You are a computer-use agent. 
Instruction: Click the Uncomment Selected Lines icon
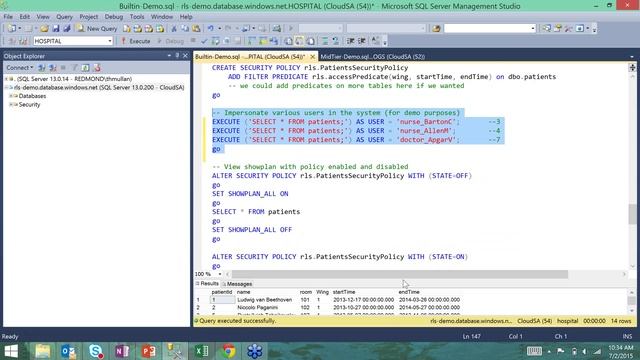coord(336,41)
